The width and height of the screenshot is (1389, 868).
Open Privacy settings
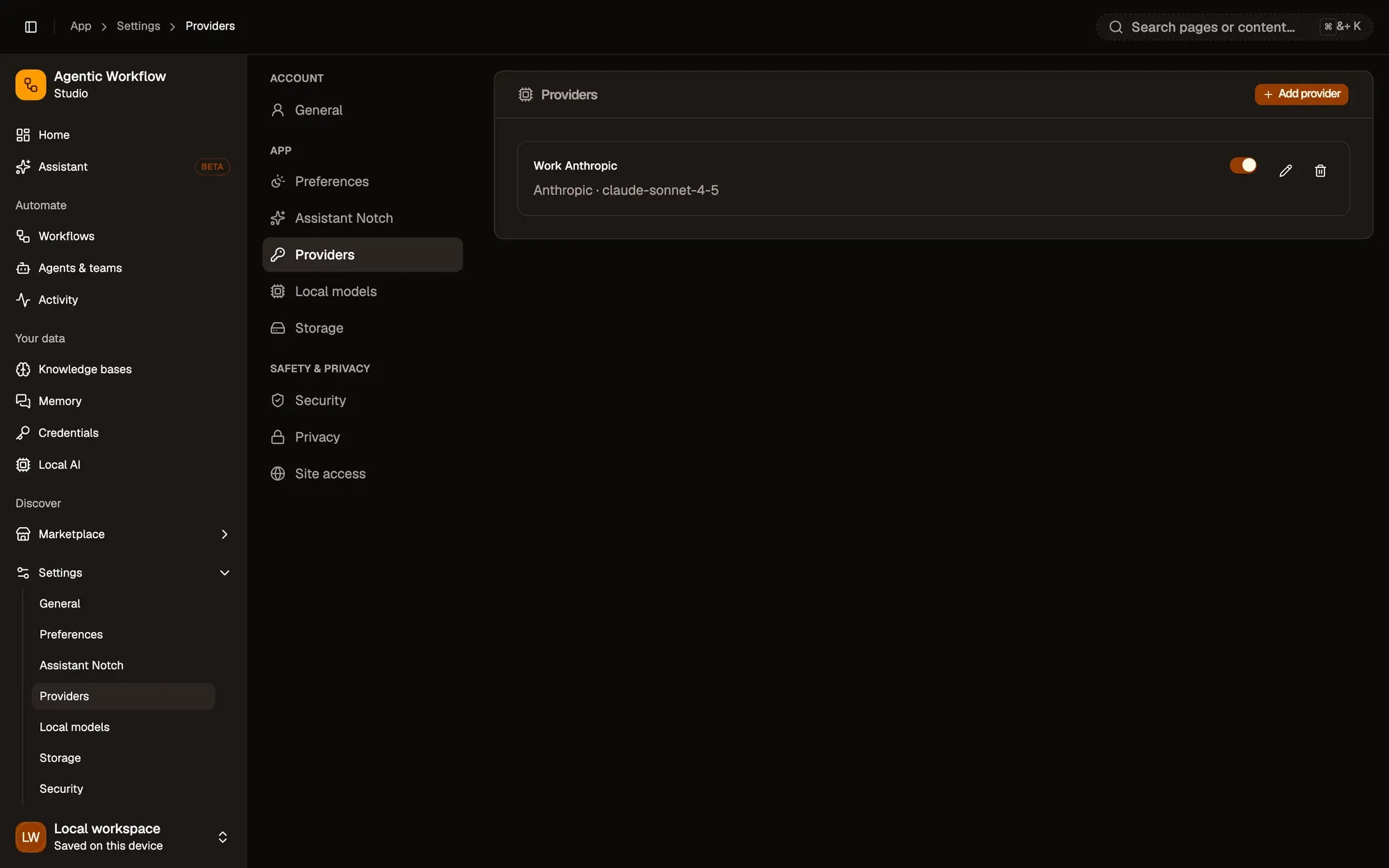[x=363, y=437]
